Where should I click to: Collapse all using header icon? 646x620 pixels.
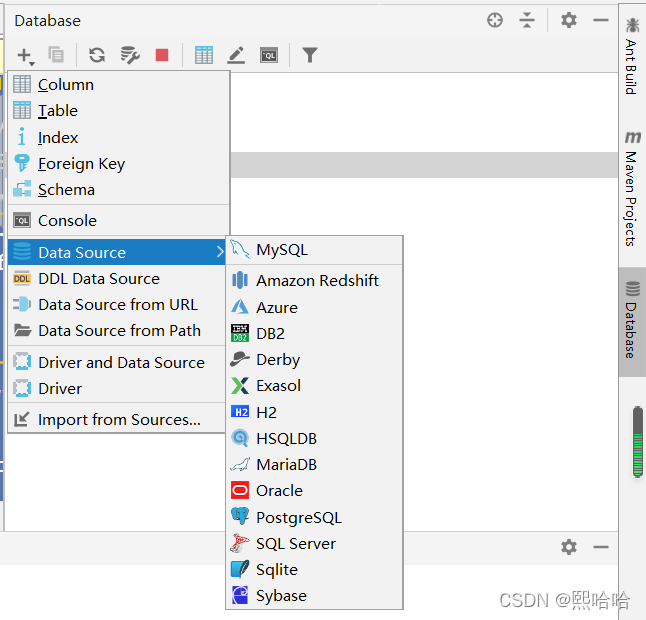click(x=527, y=20)
